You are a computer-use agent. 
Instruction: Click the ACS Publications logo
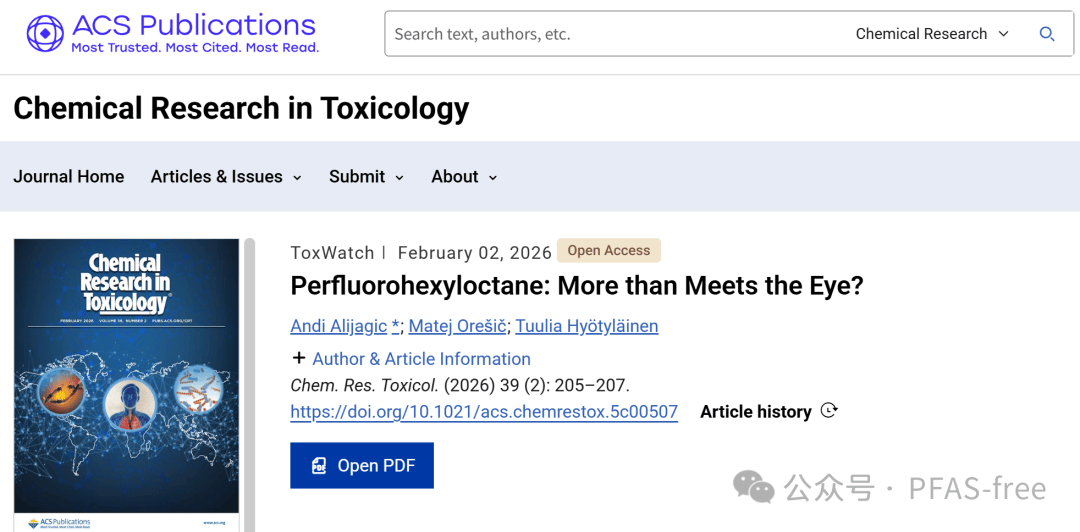tap(172, 32)
